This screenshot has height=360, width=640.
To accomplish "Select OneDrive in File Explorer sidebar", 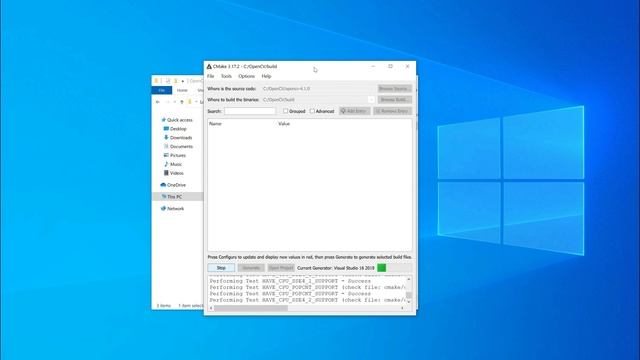I will (176, 185).
